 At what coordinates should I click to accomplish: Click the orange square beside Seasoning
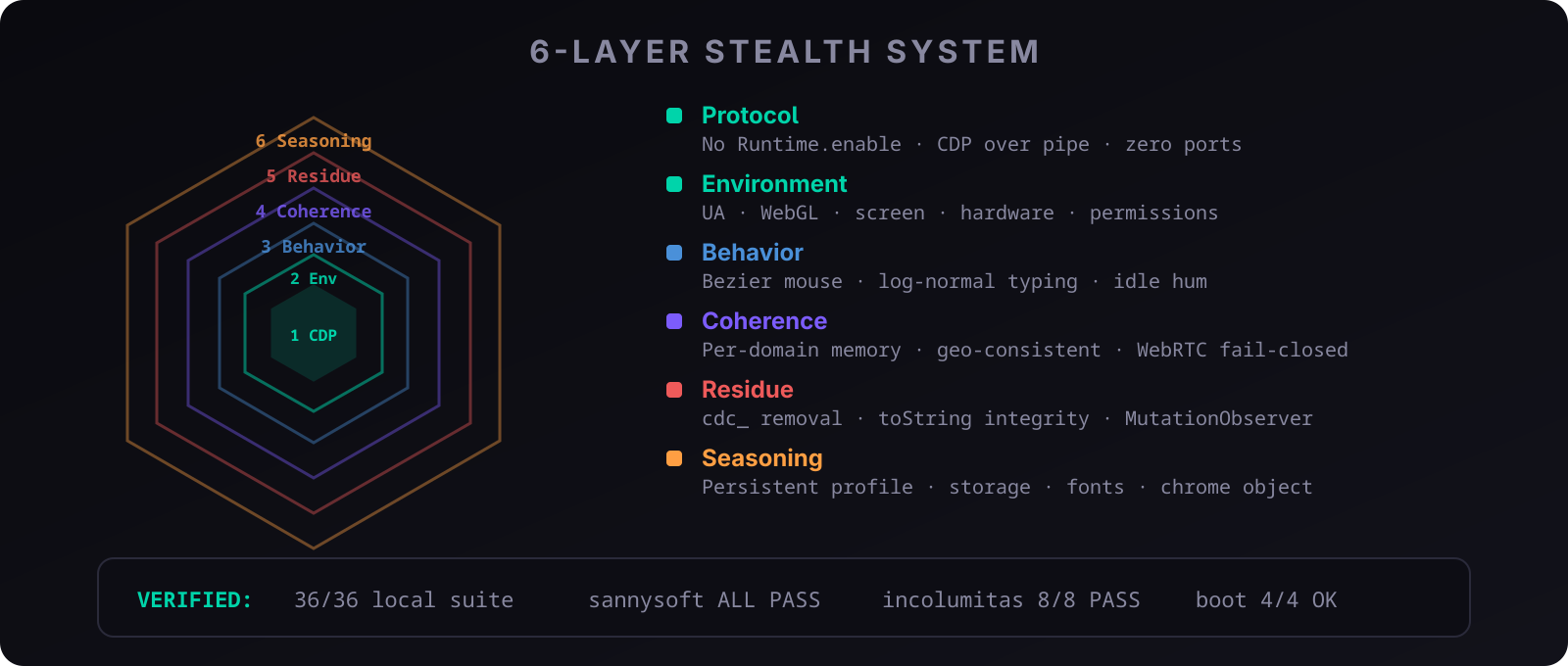coord(674,458)
